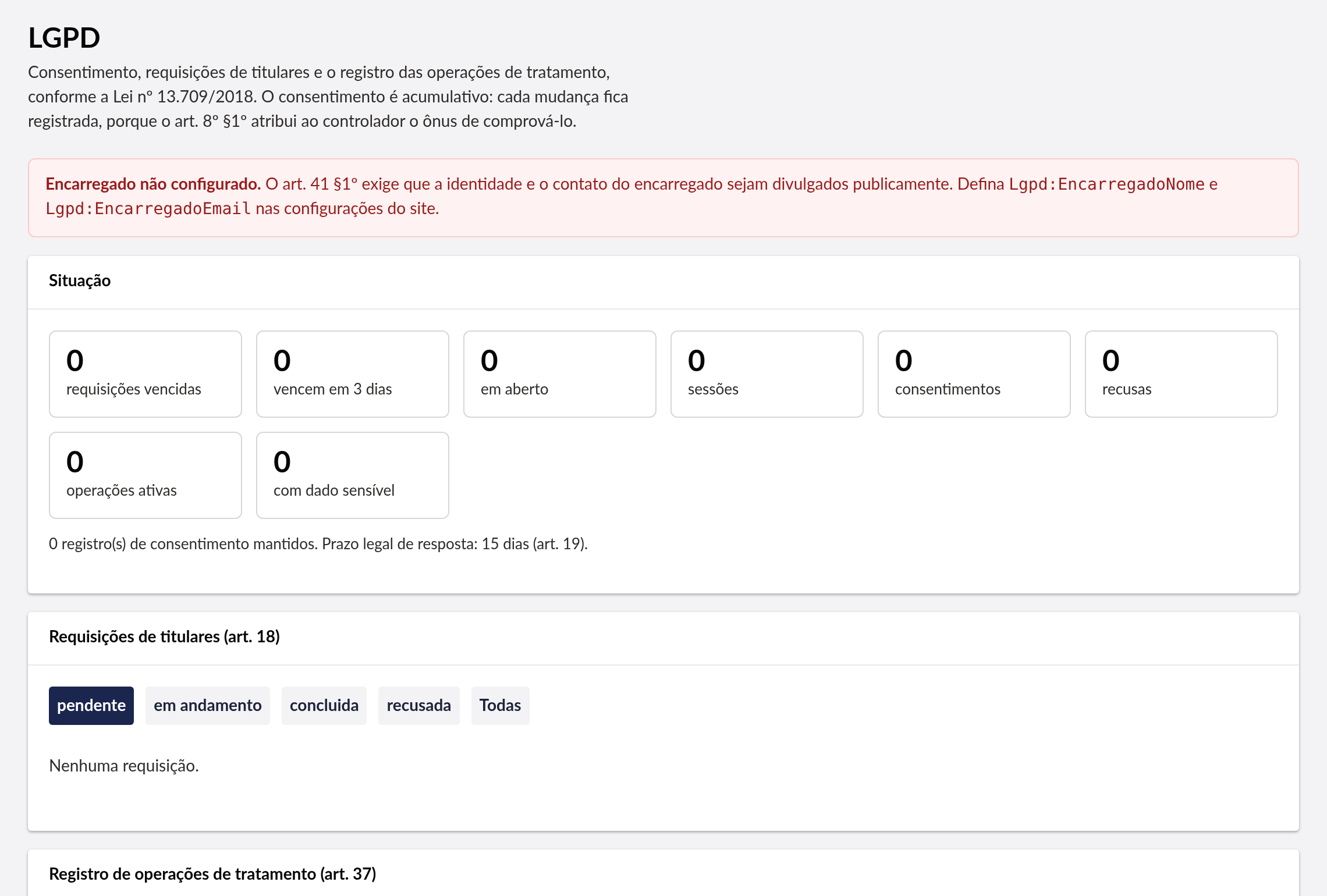The image size is (1327, 896).
Task: Click the operações ativas counter card
Action: point(146,475)
